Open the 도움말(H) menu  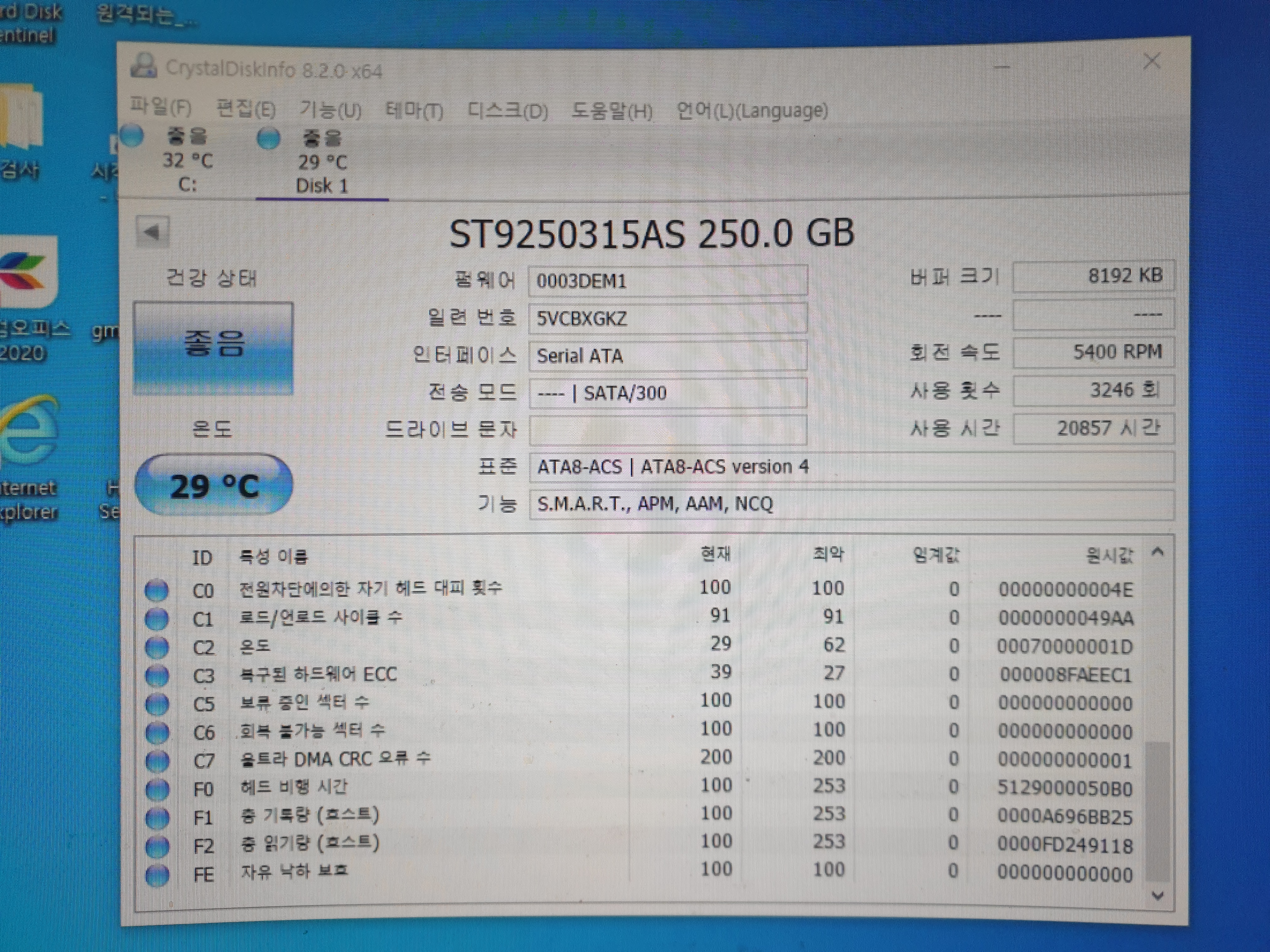tap(612, 110)
